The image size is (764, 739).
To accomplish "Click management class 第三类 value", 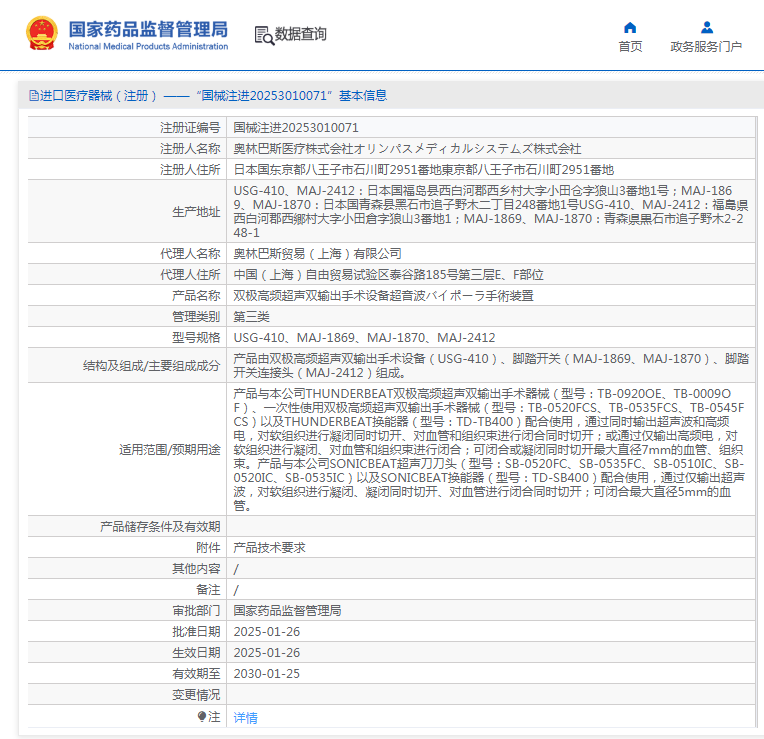I will coord(251,317).
